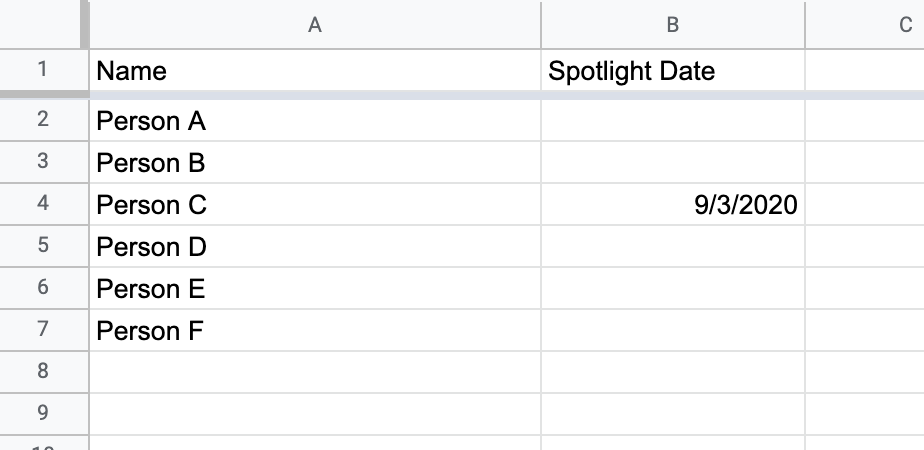Select row 4 header
Viewport: 924px width, 450px height.
pos(42,204)
